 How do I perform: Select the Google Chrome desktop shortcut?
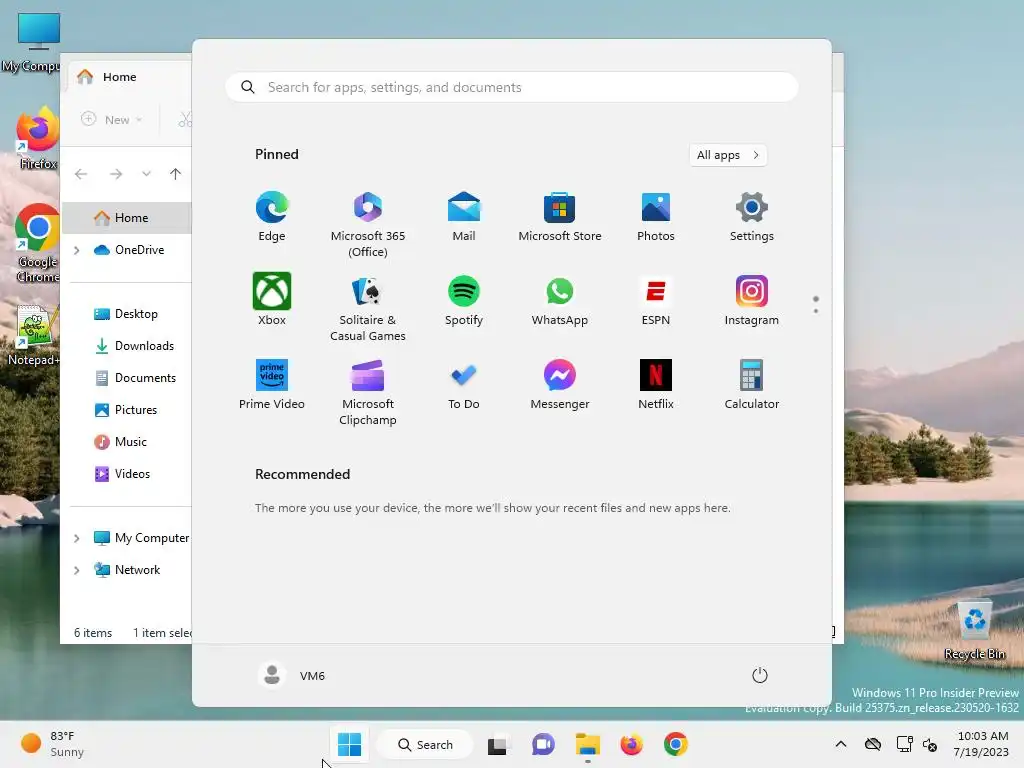click(x=37, y=243)
